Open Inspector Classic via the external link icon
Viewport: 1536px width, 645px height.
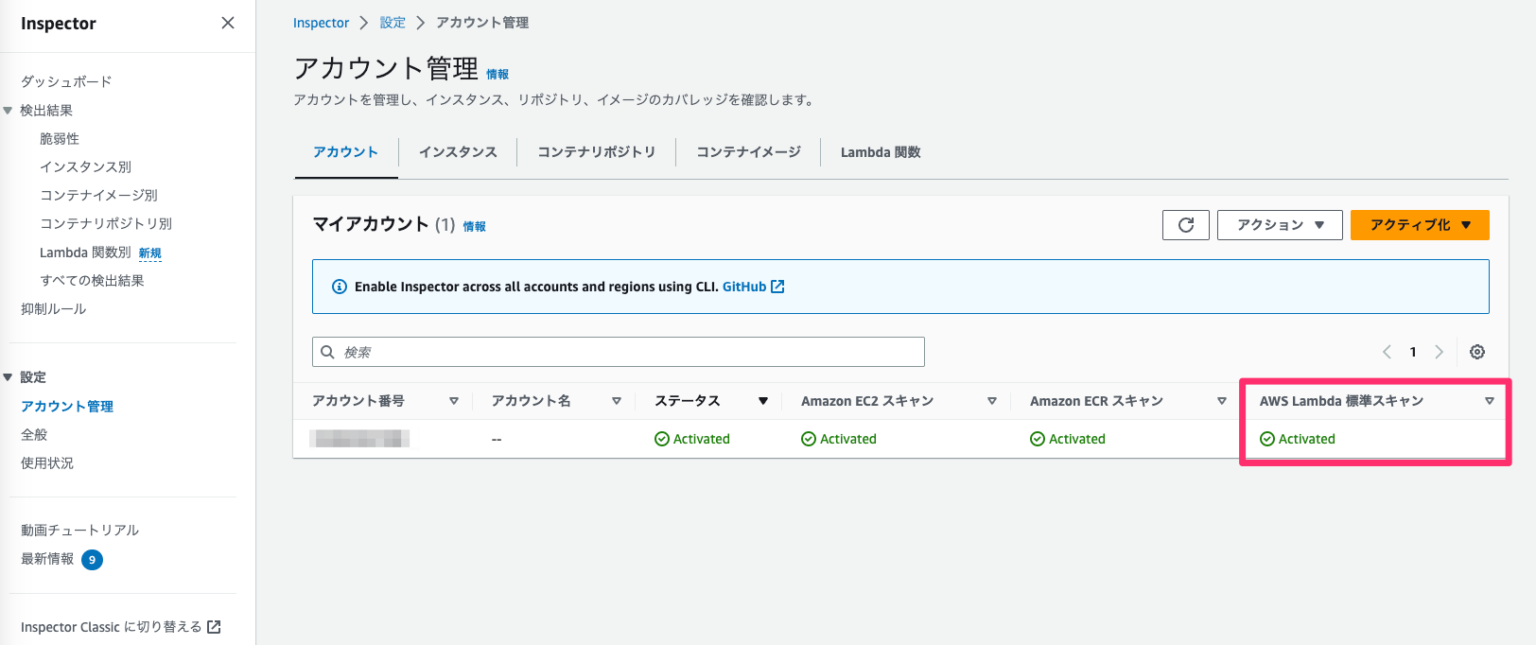[211, 626]
